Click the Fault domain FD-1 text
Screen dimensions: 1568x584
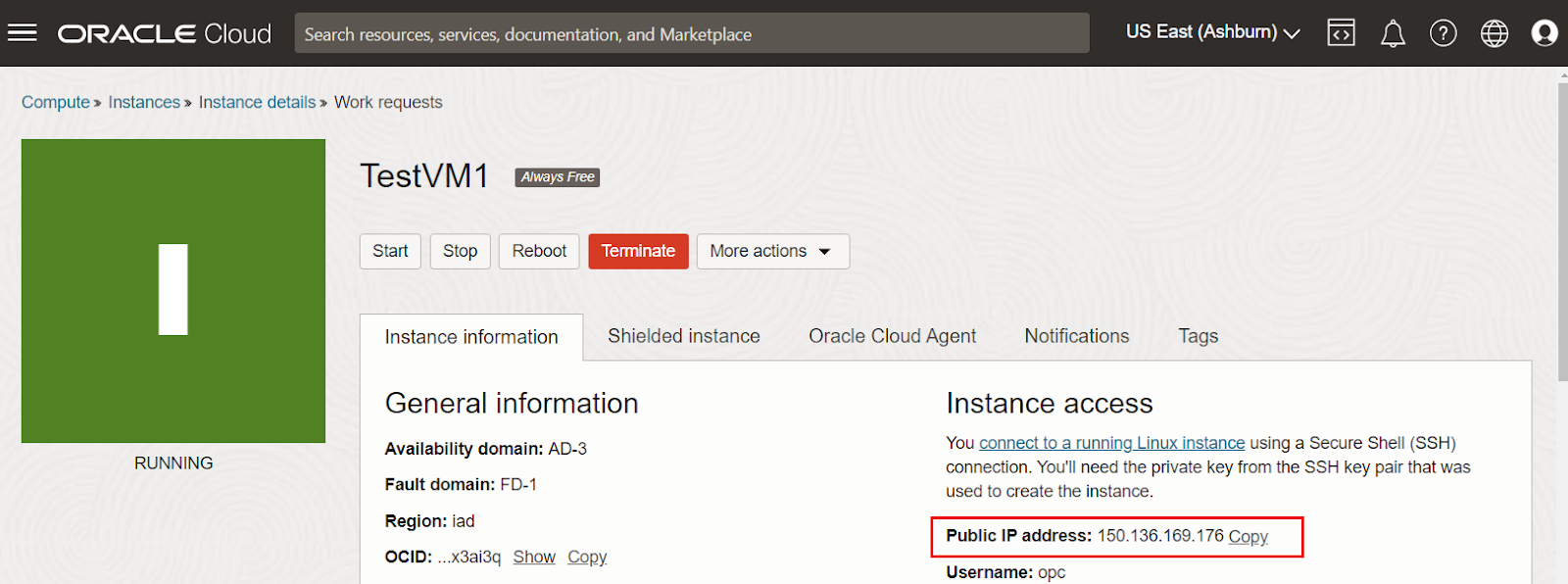(x=461, y=484)
